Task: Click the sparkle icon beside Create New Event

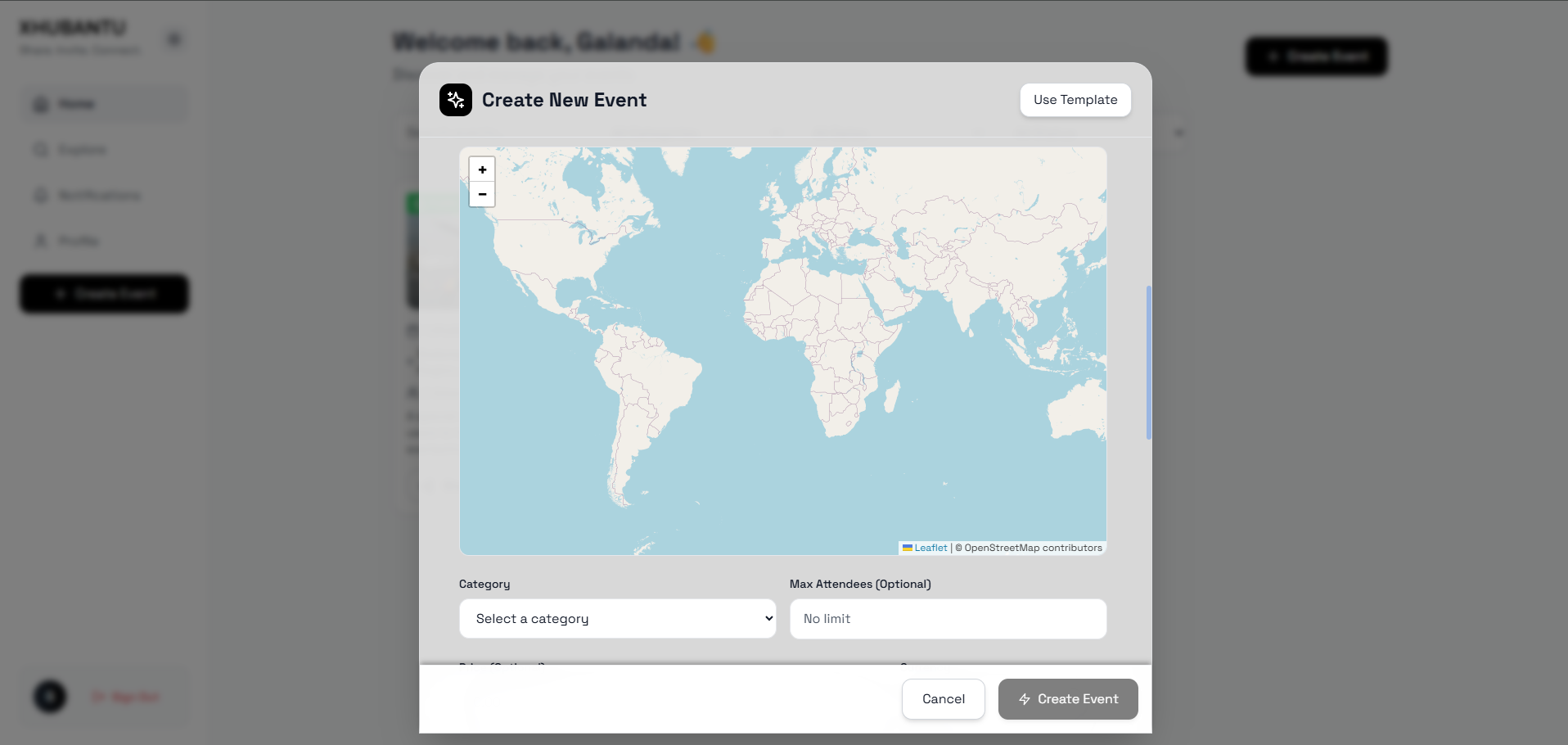Action: click(x=456, y=100)
